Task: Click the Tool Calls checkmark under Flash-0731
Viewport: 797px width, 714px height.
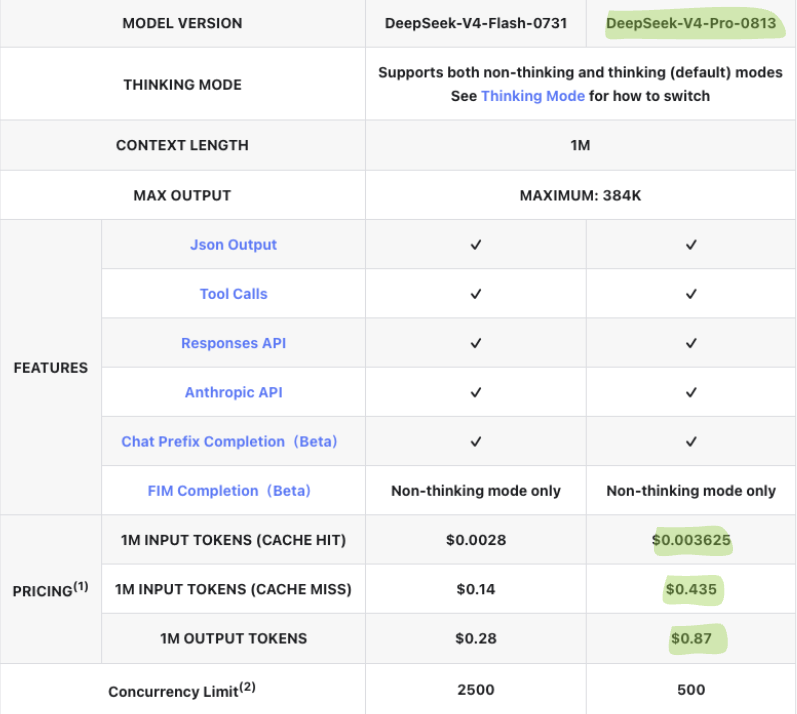Action: pos(476,294)
